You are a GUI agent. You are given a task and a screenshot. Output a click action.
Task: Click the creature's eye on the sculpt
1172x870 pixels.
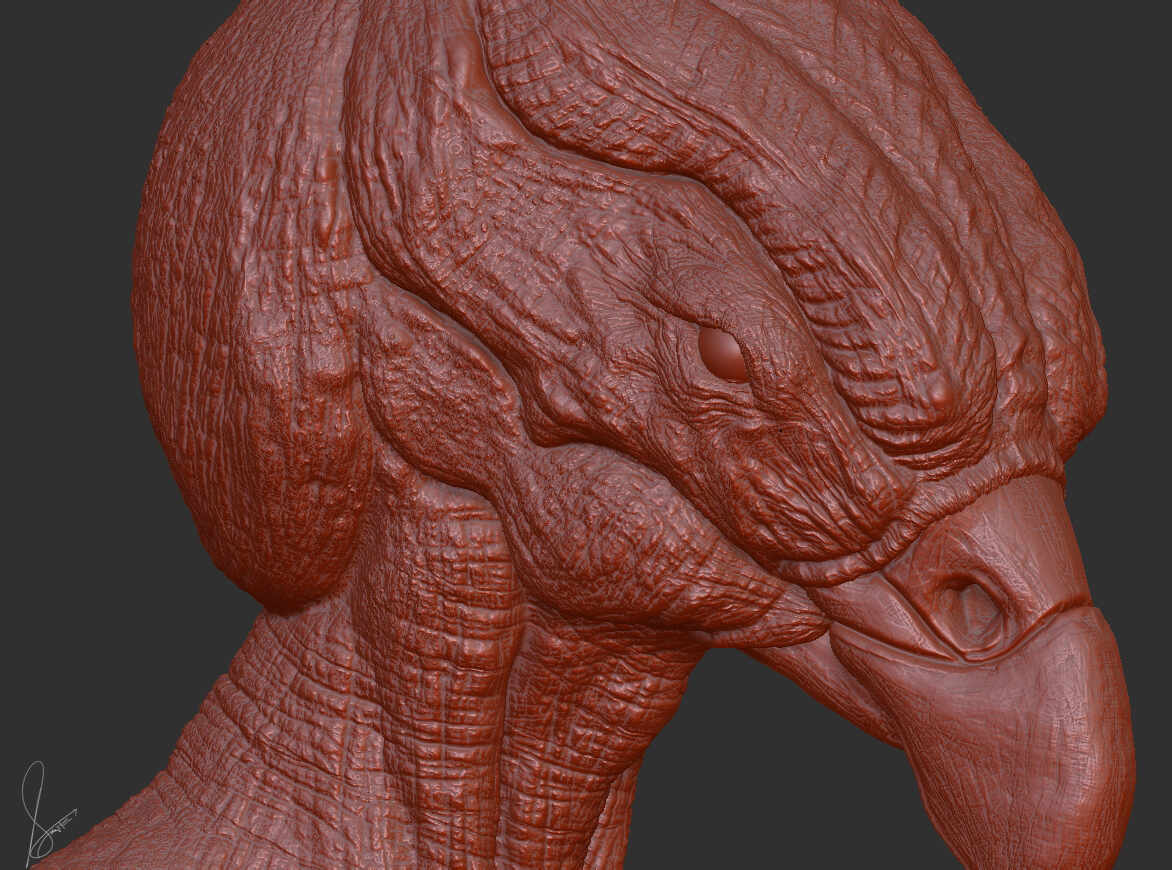722,351
